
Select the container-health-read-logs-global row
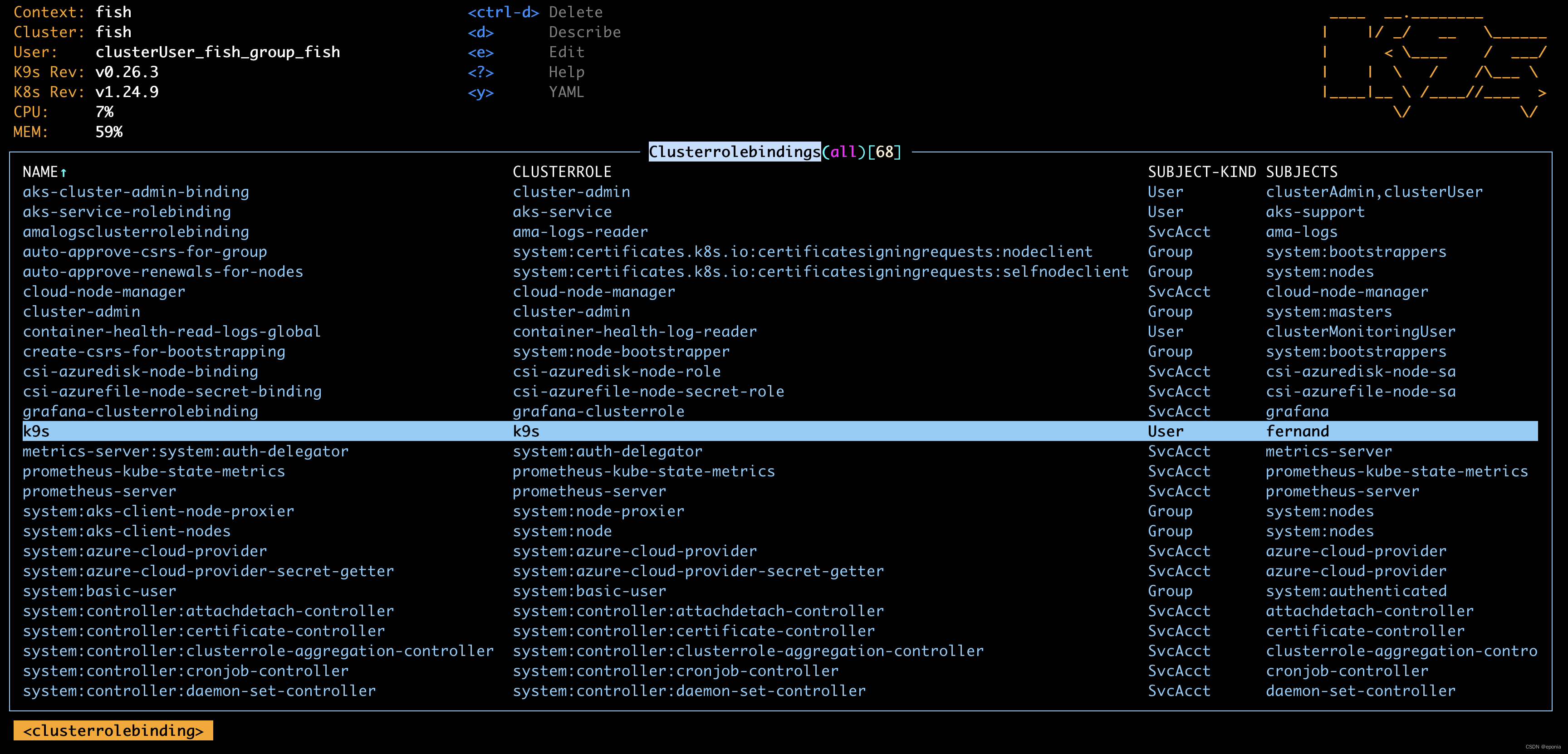tap(780, 332)
